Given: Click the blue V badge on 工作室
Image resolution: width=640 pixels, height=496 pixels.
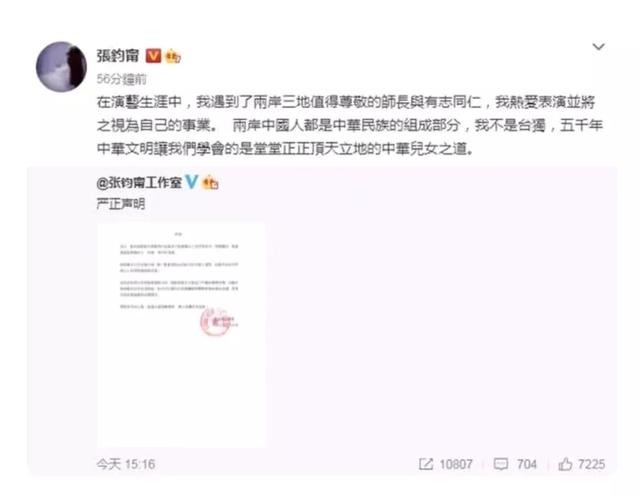Looking at the screenshot, I should point(191,181).
